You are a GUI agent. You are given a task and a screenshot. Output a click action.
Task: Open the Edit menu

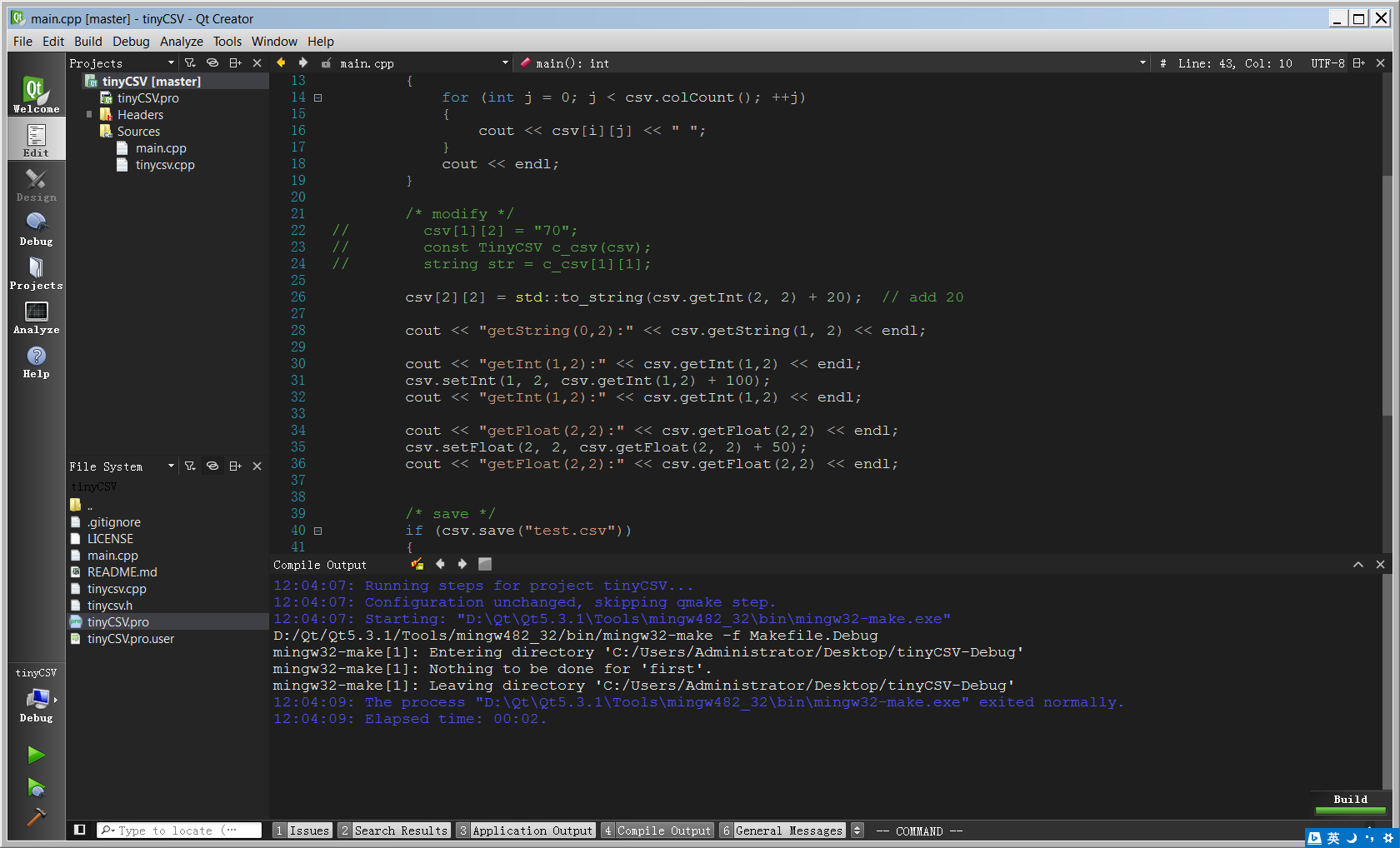[53, 41]
